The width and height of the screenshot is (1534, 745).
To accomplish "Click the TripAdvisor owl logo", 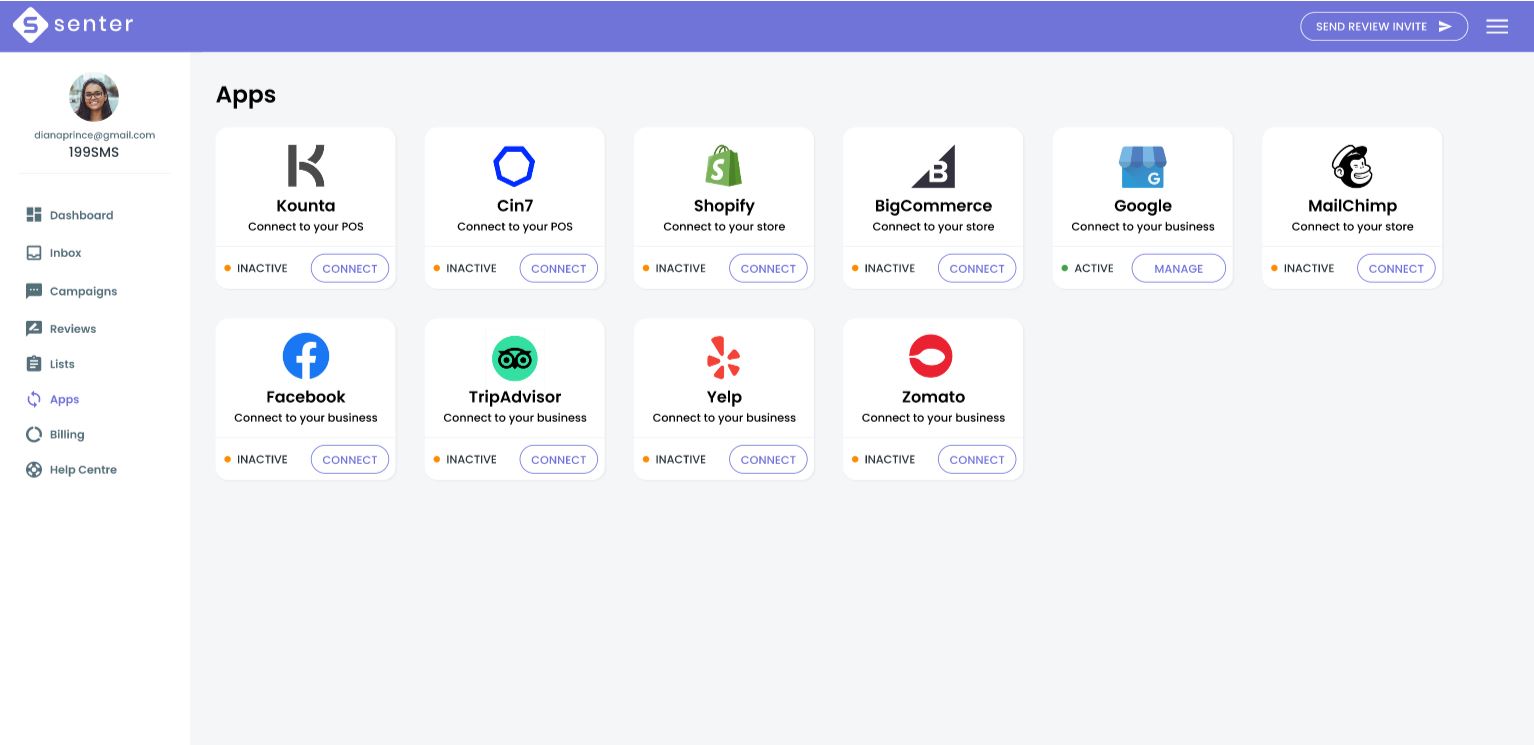I will (x=515, y=357).
